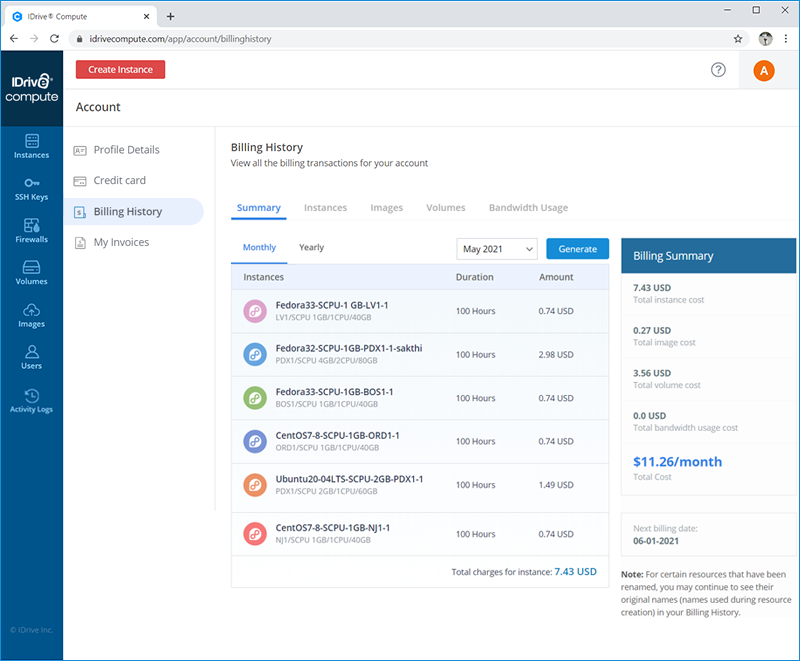
Task: Click the red CentOS7 NJ1 instance icon
Action: (x=255, y=534)
